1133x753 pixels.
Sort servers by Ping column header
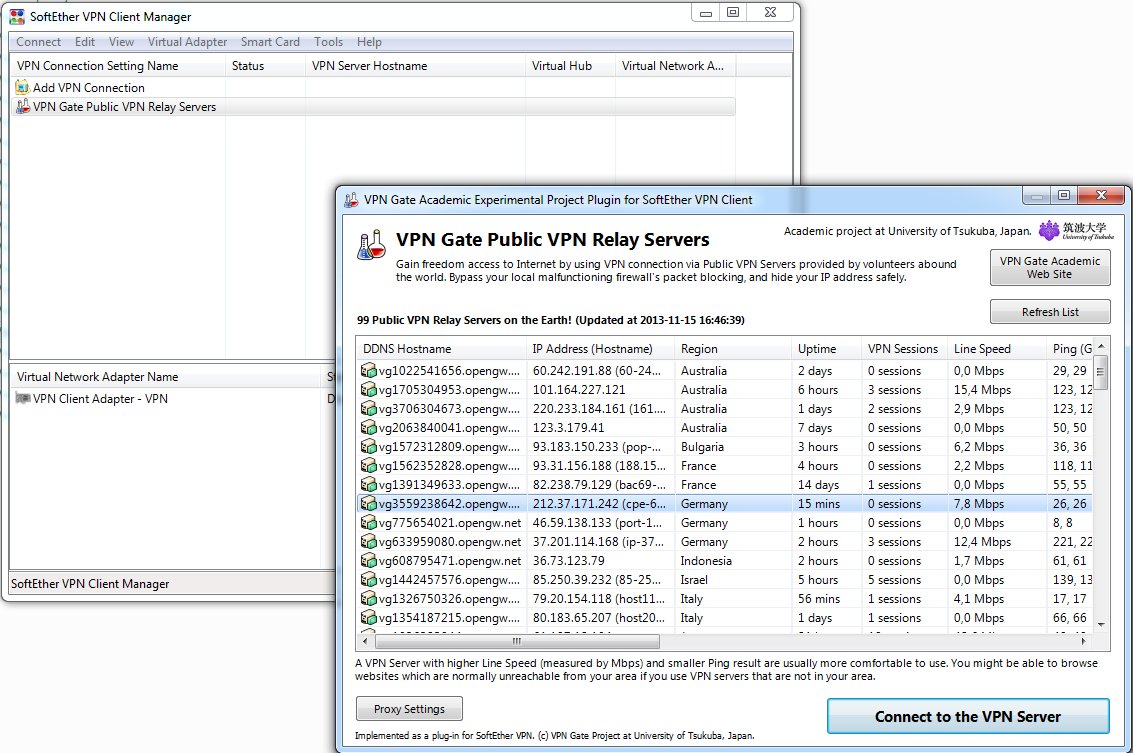point(1069,348)
